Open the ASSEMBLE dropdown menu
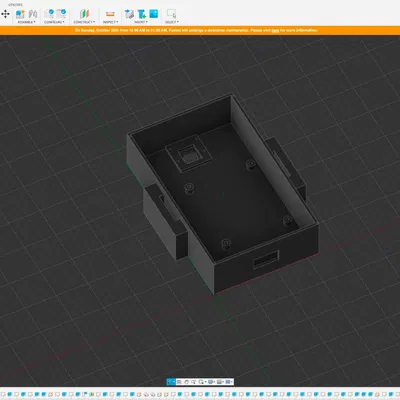The image size is (400, 400). point(26,22)
